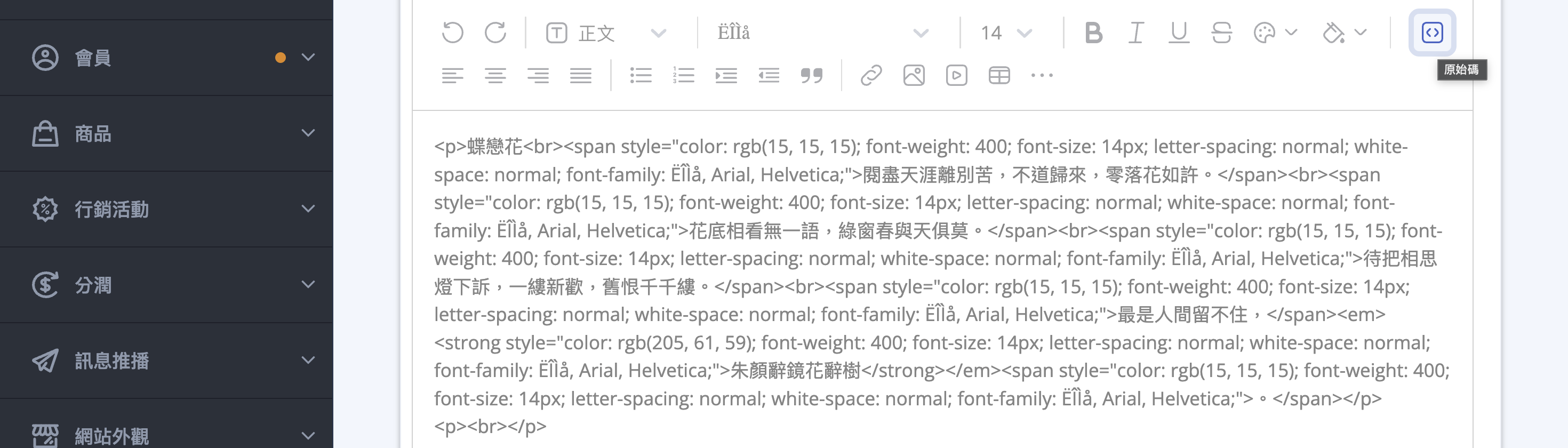Open the background fill color bucket
Screen dimensions: 1568x448
(x=1334, y=33)
